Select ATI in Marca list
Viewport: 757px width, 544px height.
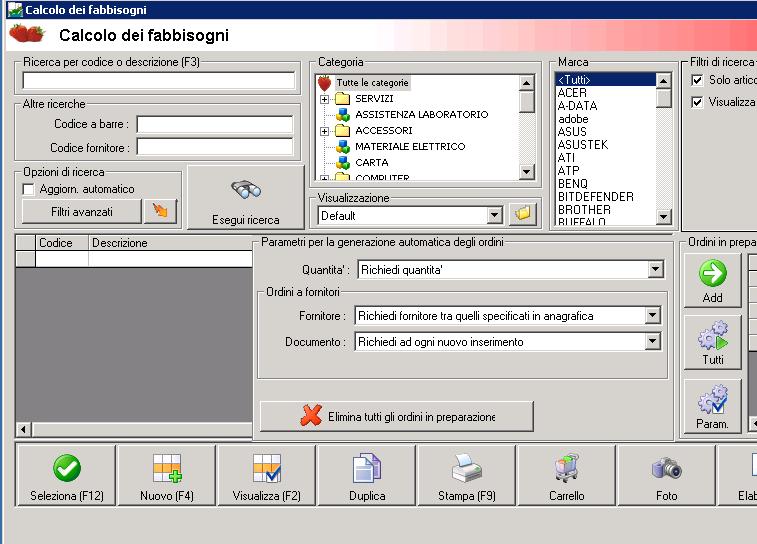click(x=605, y=158)
